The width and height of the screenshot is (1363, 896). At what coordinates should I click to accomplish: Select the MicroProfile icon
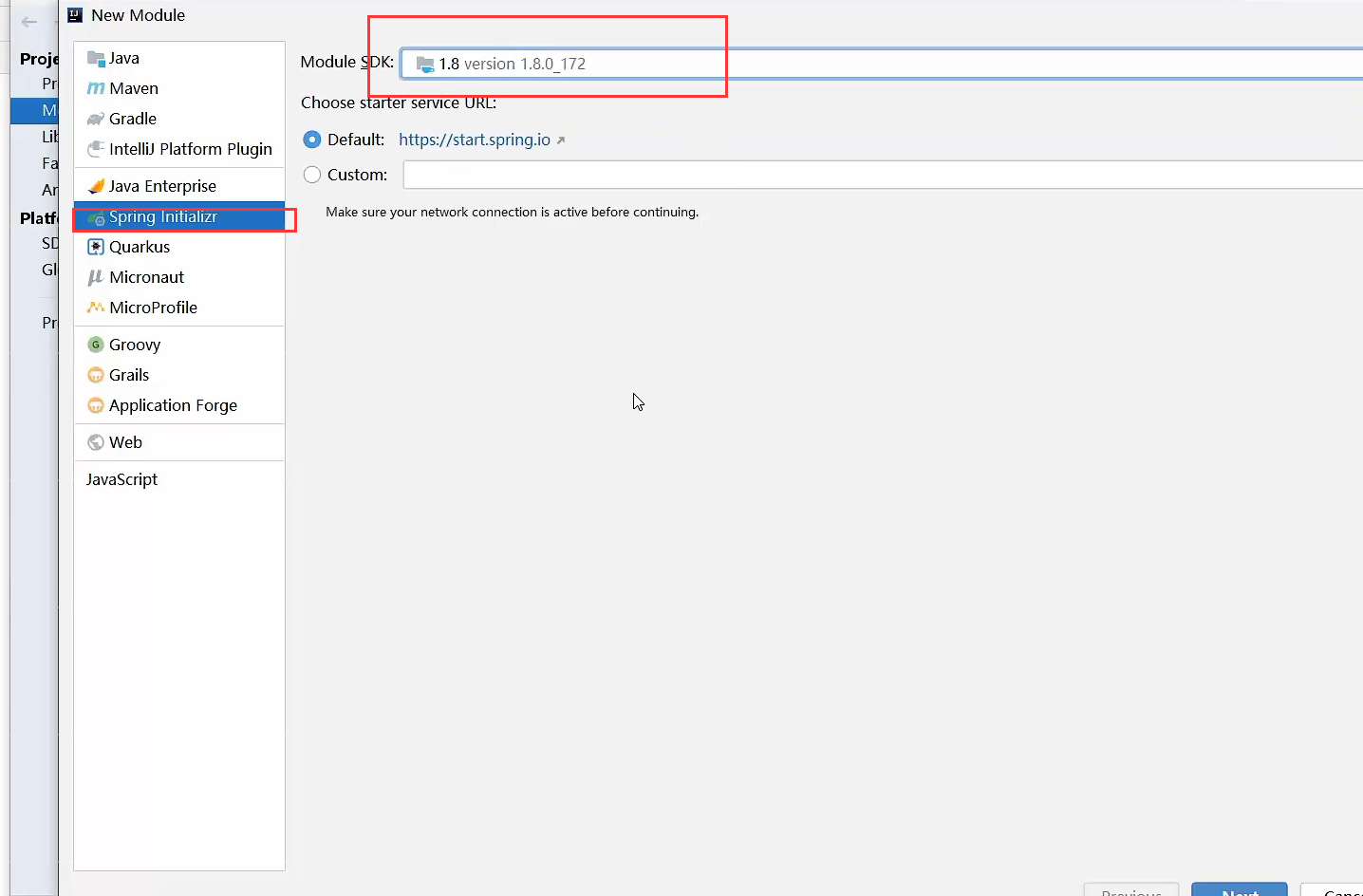tap(95, 308)
